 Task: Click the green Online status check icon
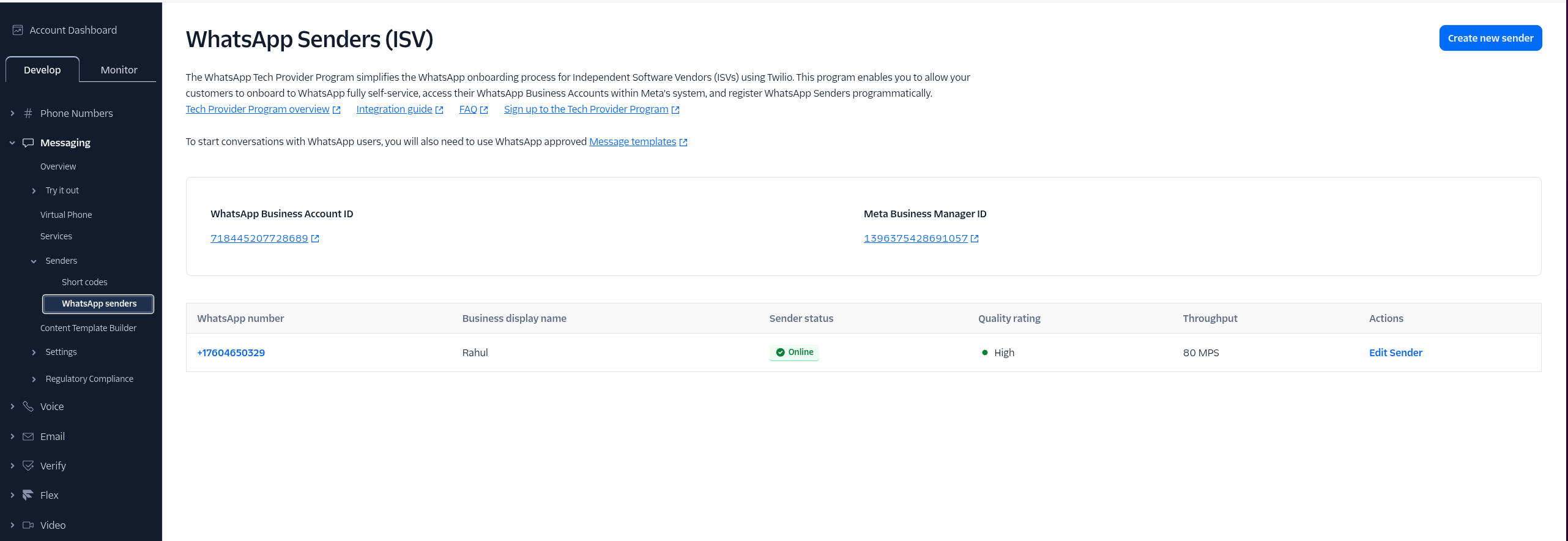(780, 353)
